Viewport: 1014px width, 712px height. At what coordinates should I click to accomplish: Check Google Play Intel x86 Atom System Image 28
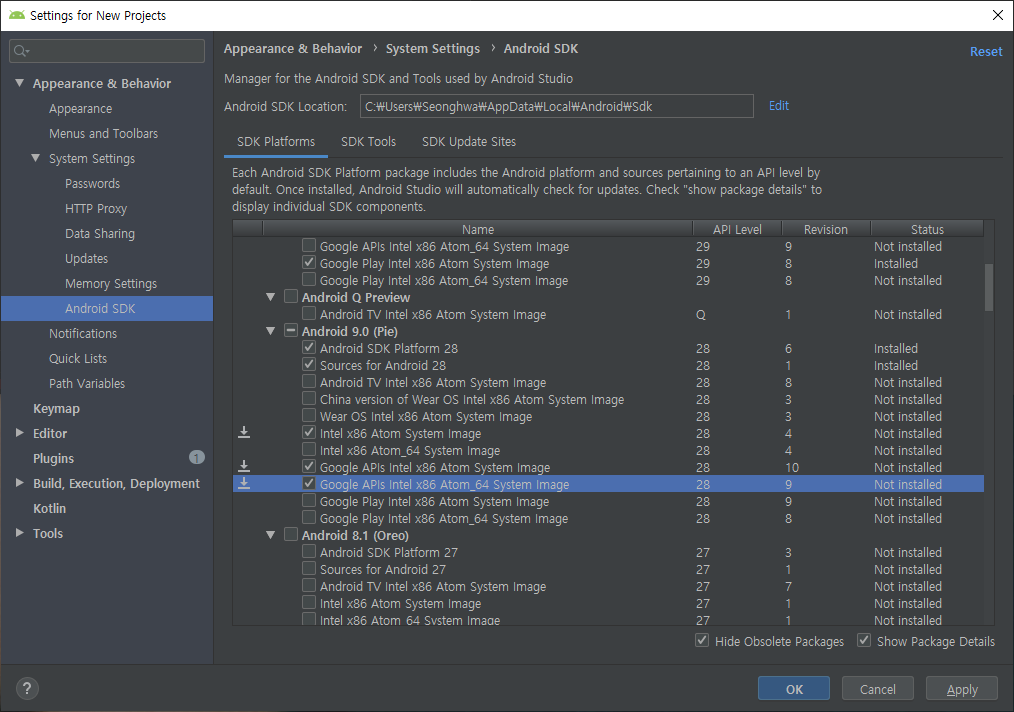[x=309, y=501]
